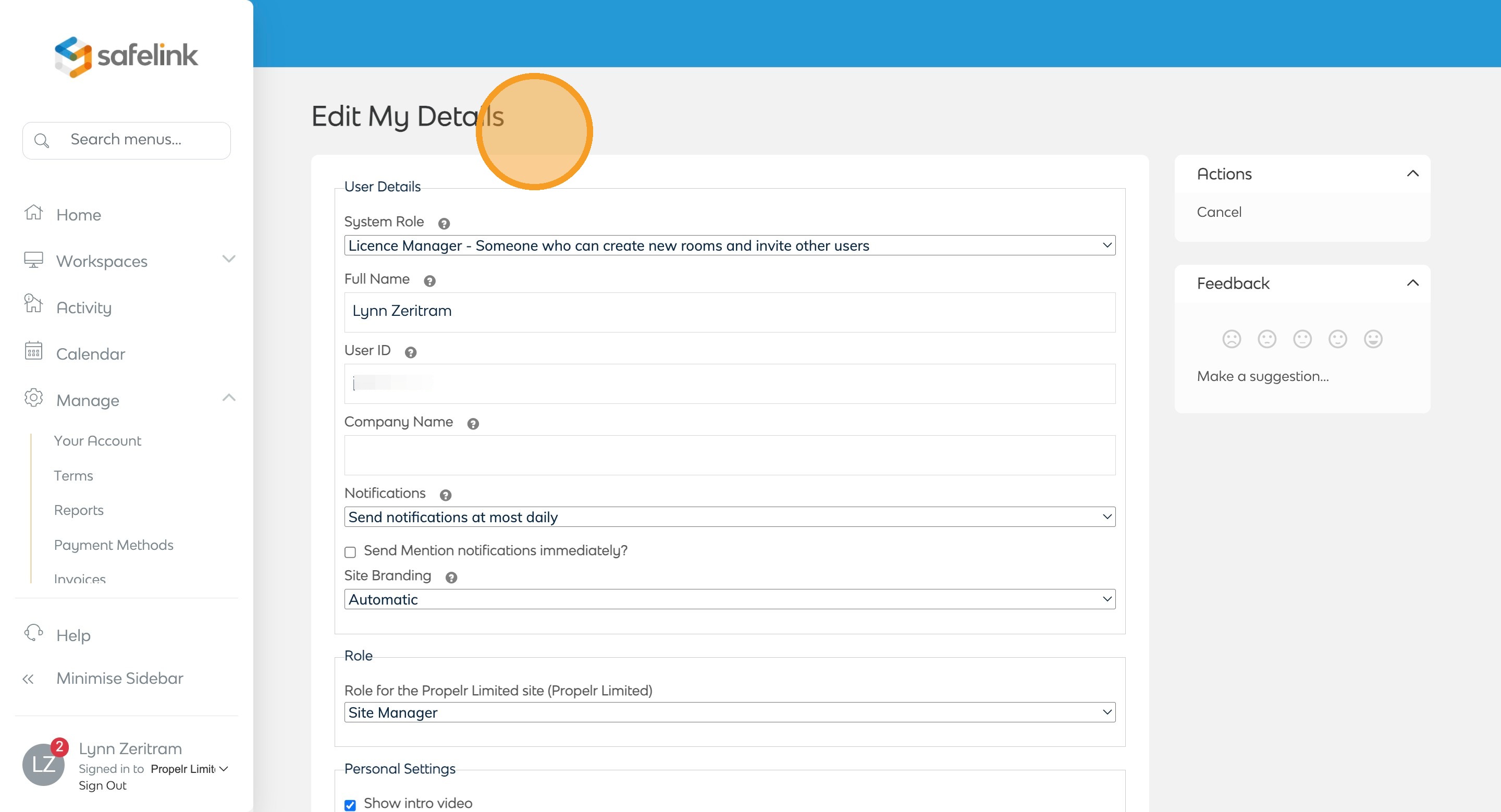Click the Site Branding help icon
Viewport: 1501px width, 812px height.
coord(451,577)
